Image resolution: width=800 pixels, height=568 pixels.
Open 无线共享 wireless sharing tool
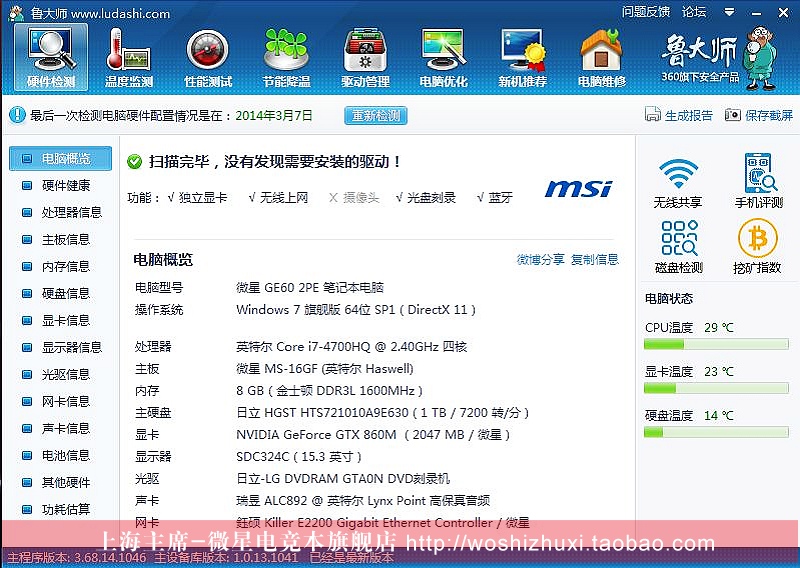(678, 182)
